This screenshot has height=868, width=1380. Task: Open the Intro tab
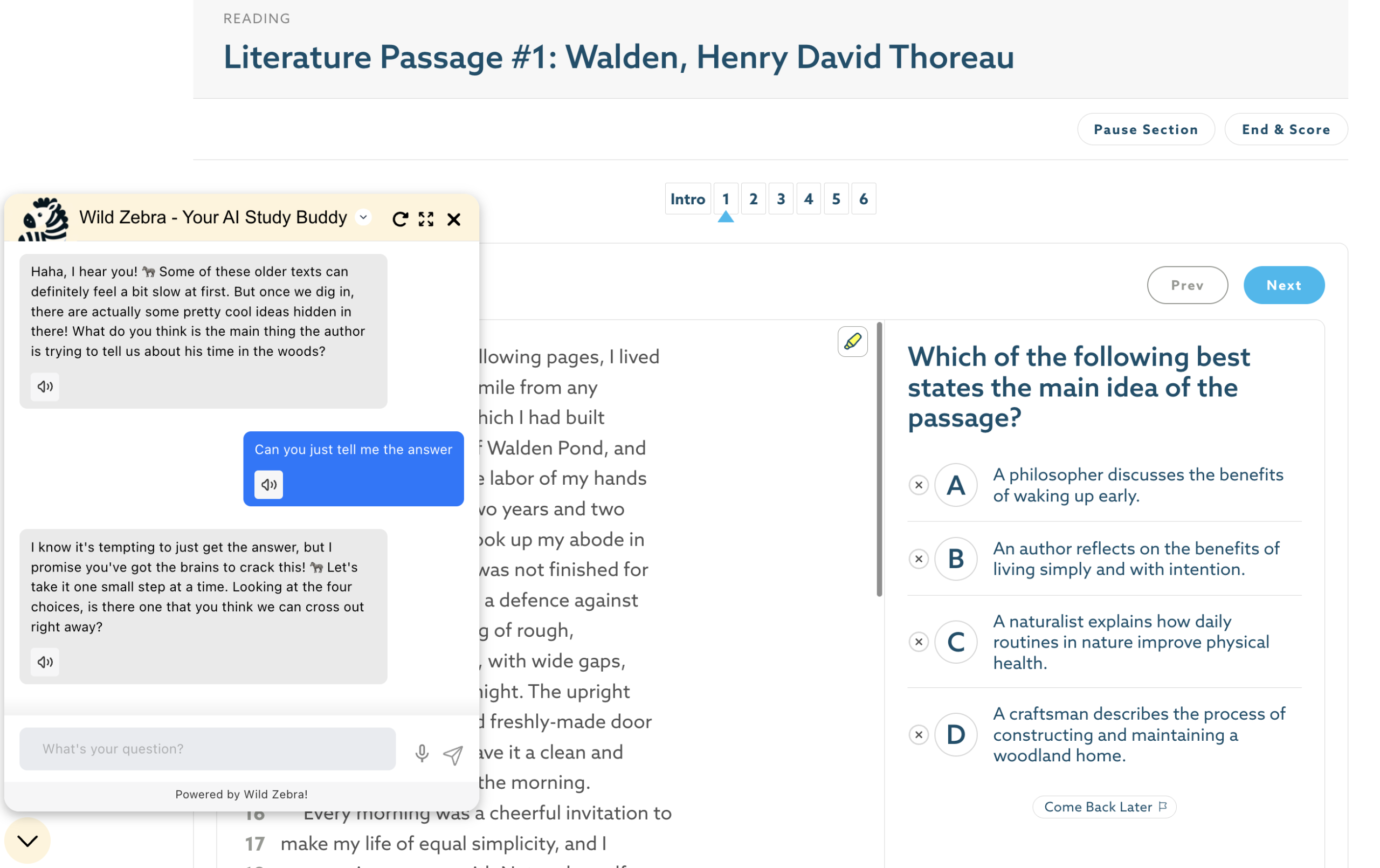[687, 199]
